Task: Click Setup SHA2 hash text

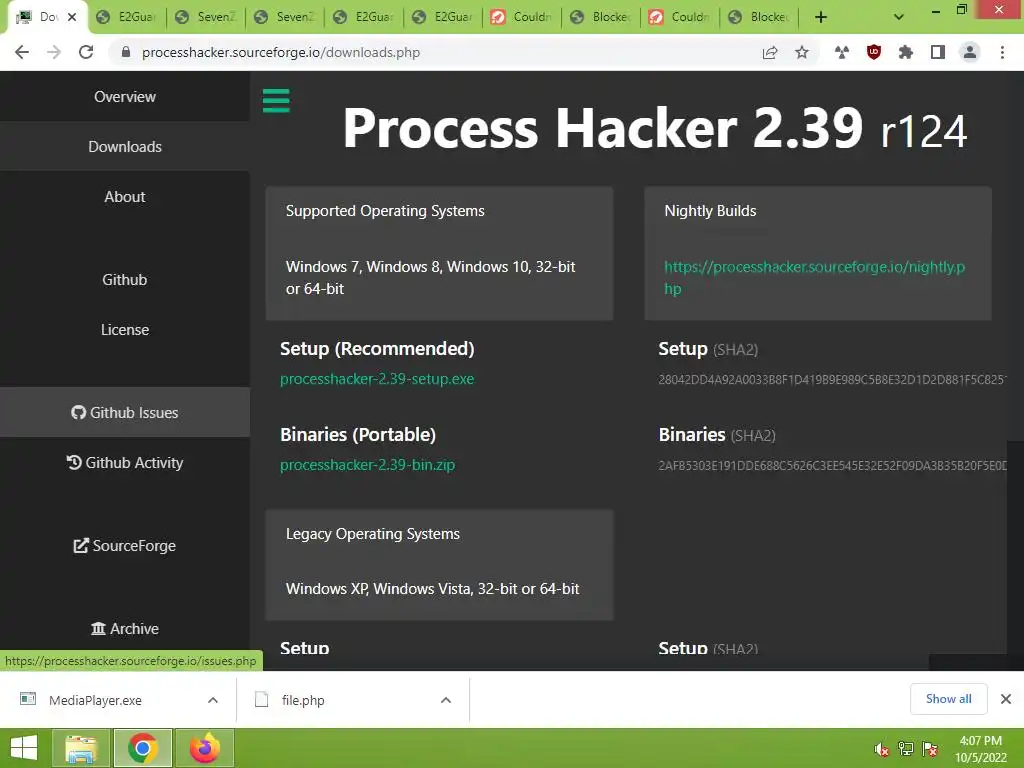Action: (833, 379)
